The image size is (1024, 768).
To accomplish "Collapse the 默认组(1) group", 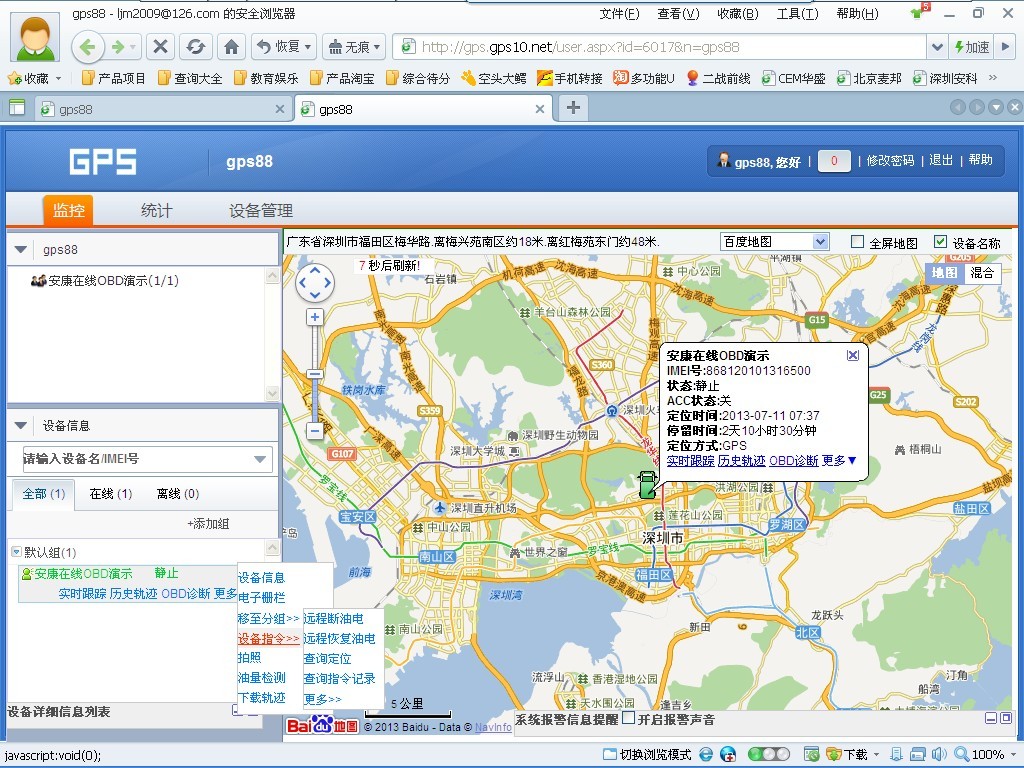I will pos(16,552).
